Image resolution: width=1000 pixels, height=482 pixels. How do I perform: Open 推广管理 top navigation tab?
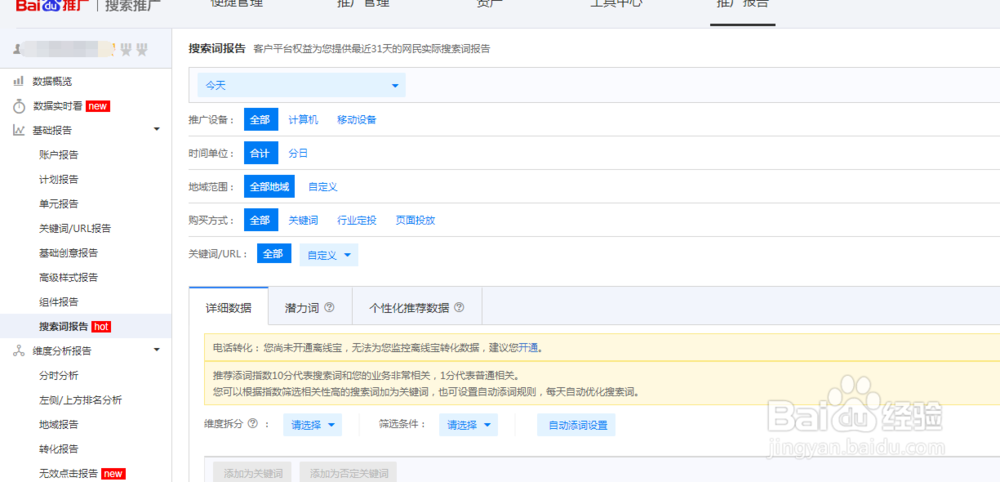[x=363, y=5]
